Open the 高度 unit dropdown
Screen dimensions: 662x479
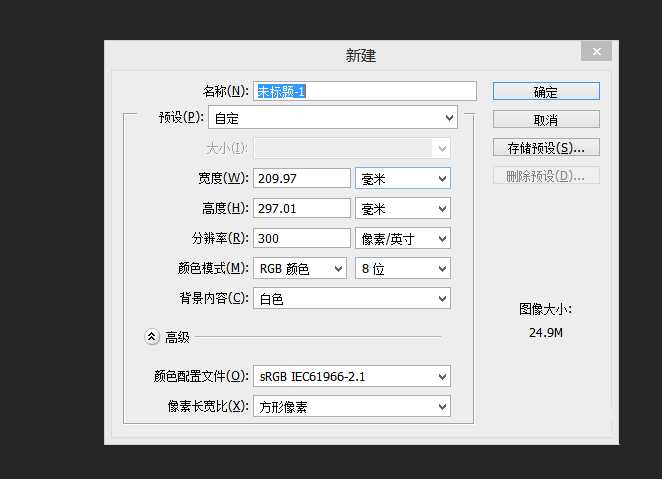point(403,208)
